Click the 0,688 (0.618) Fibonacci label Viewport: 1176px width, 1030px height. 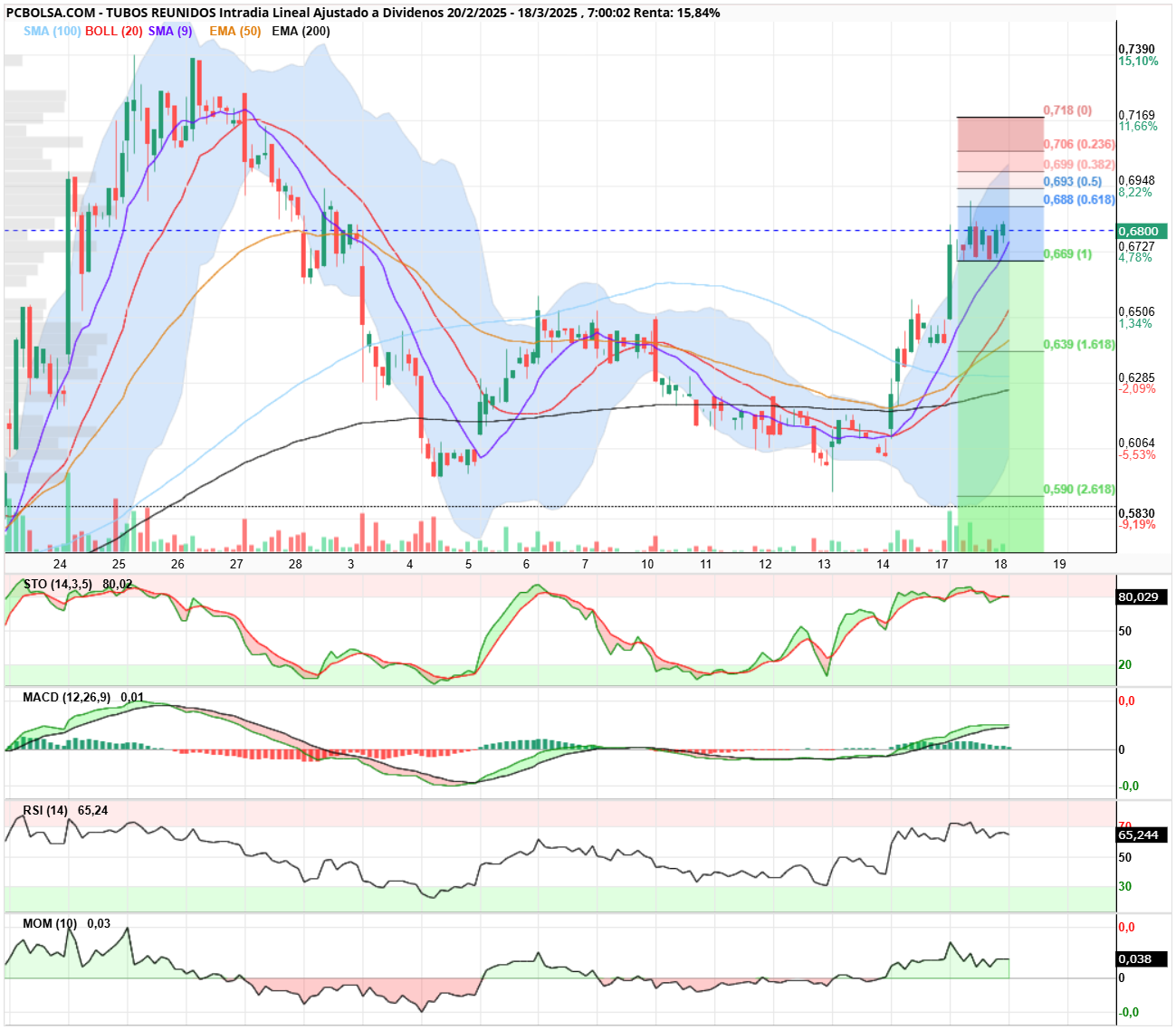[1079, 200]
